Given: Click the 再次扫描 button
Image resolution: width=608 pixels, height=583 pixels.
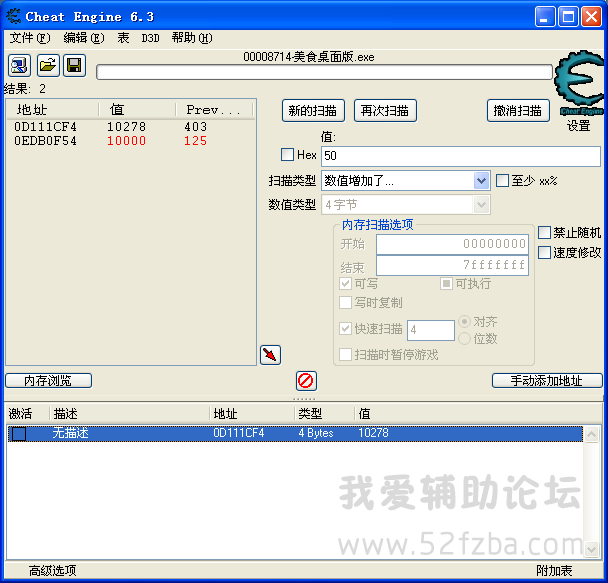Looking at the screenshot, I should coord(385,110).
